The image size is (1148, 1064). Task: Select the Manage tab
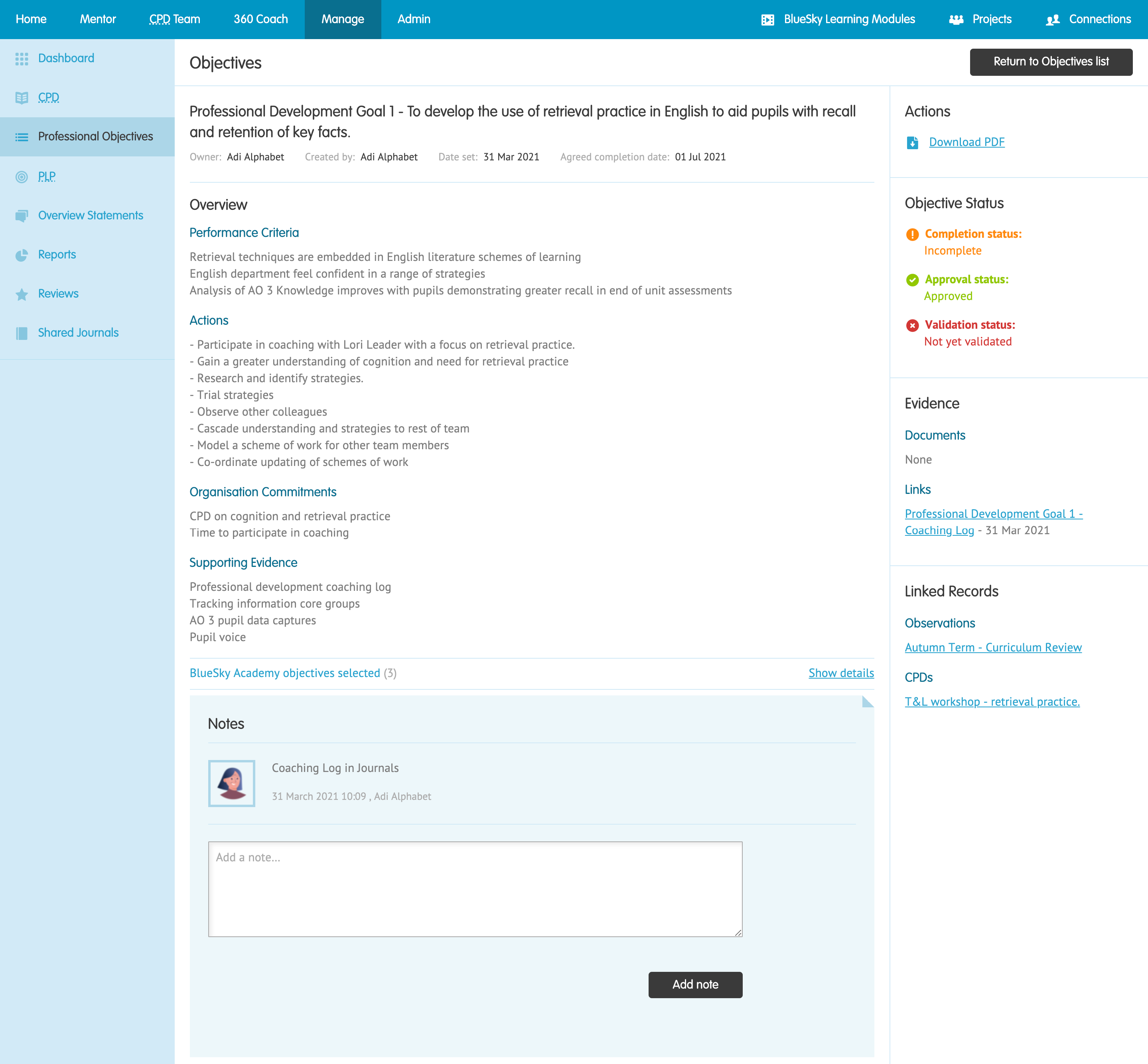pyautogui.click(x=343, y=19)
